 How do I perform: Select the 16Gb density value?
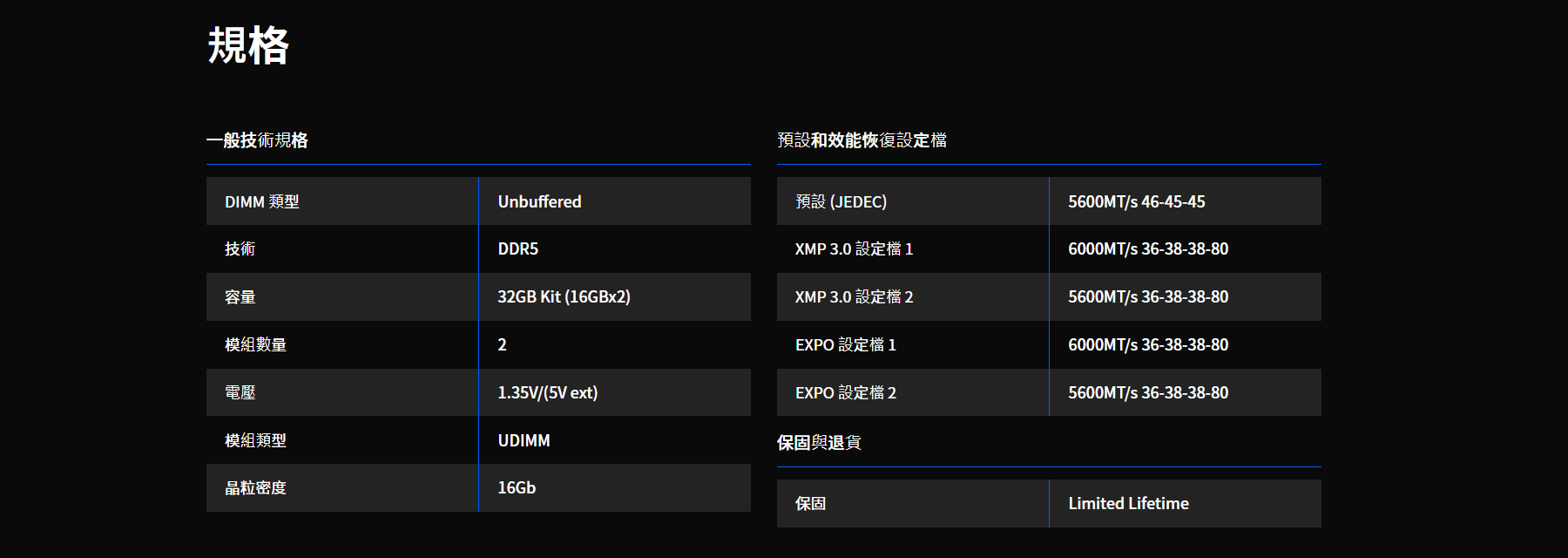[x=517, y=488]
